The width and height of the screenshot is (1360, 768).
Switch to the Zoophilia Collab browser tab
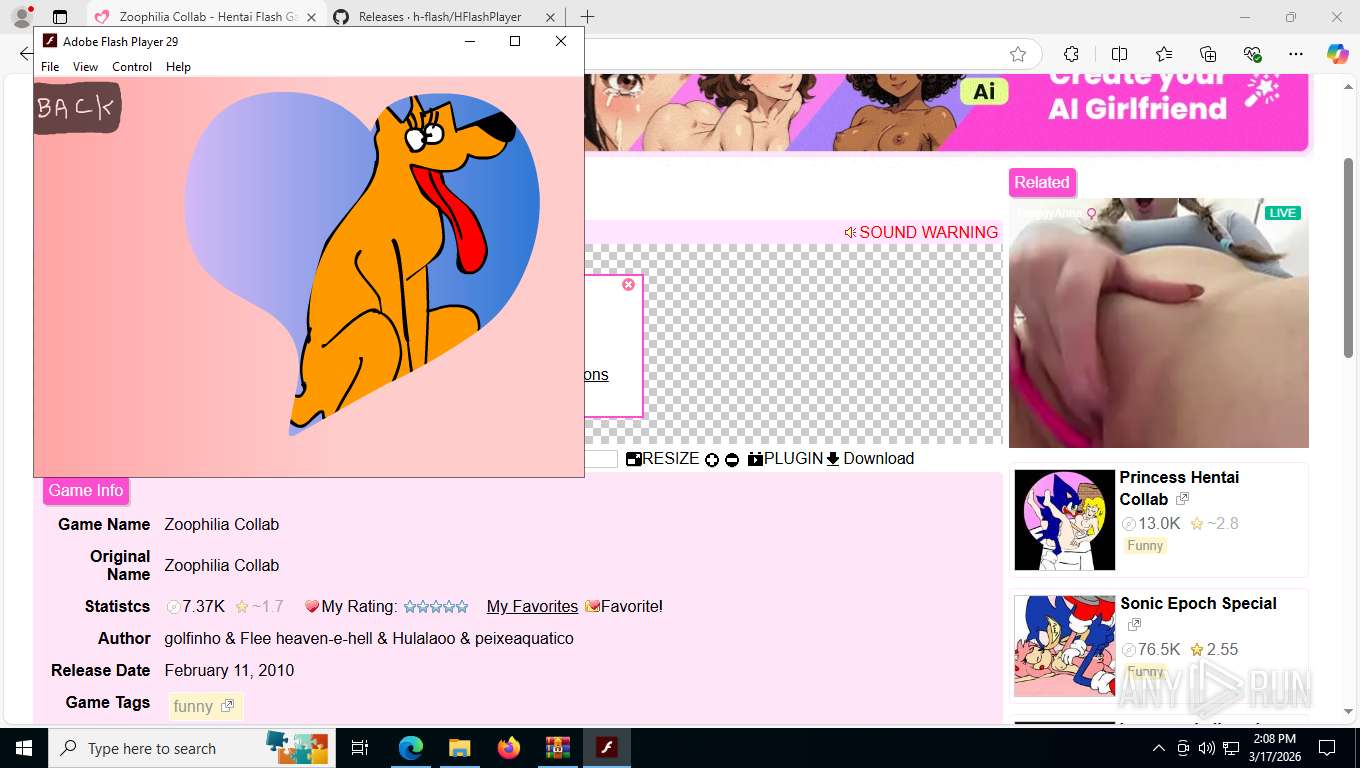tap(205, 17)
